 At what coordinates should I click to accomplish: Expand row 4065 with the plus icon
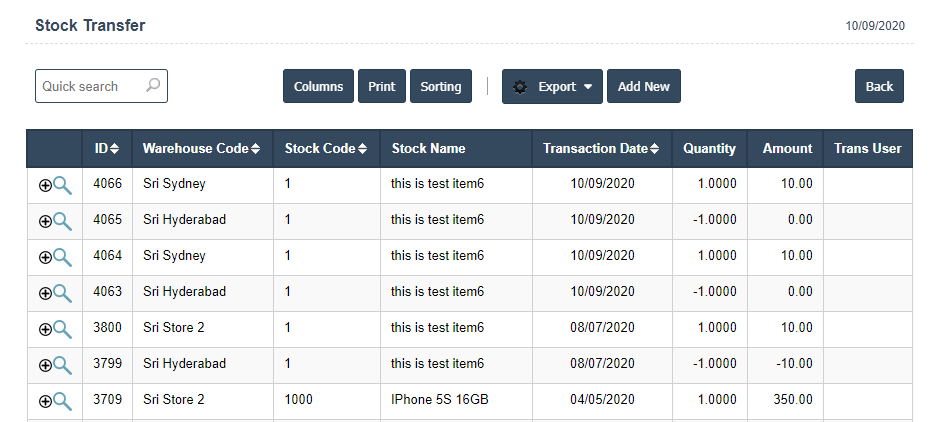45,221
